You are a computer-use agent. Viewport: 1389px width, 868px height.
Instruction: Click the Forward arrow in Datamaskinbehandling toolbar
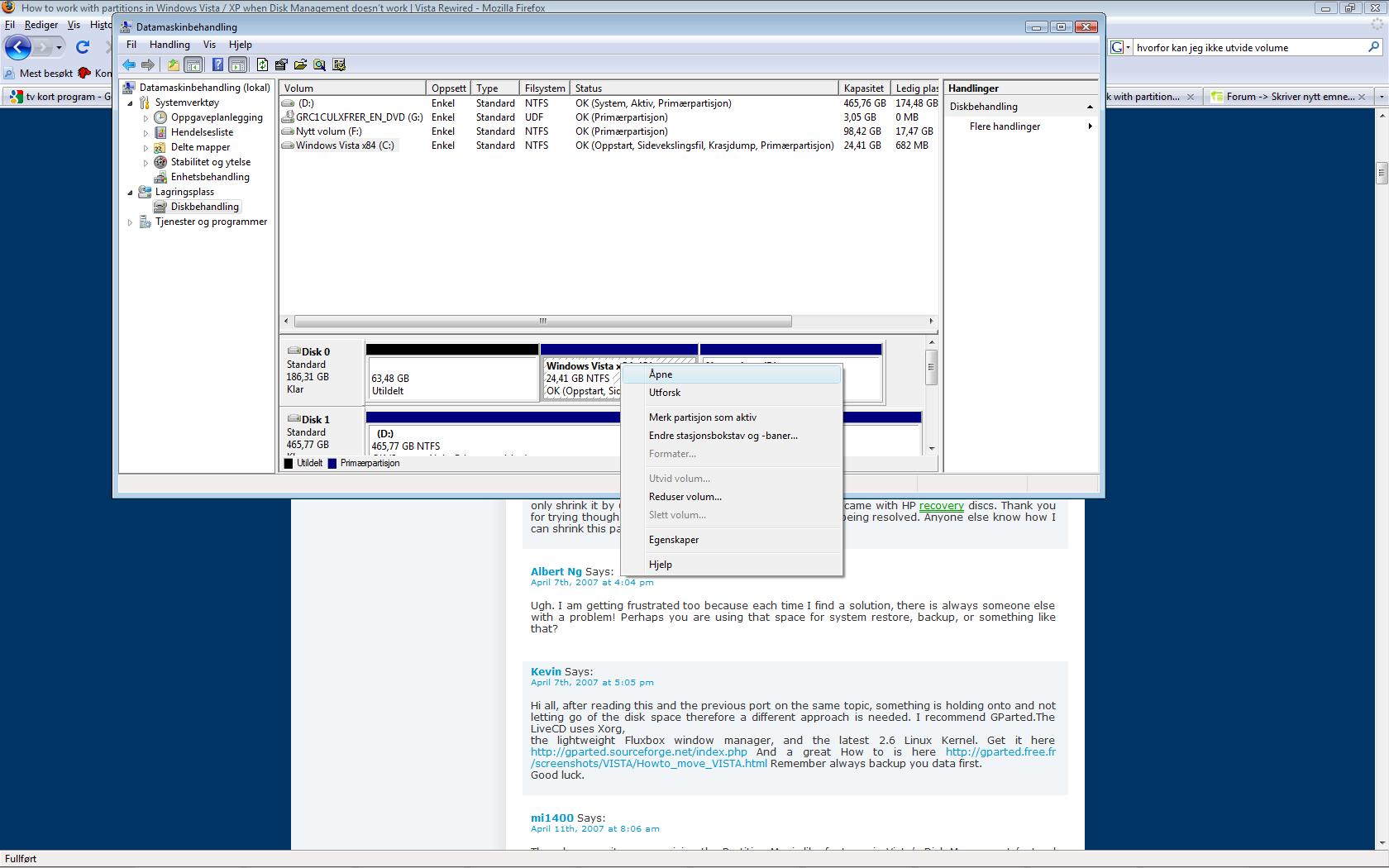point(148,64)
